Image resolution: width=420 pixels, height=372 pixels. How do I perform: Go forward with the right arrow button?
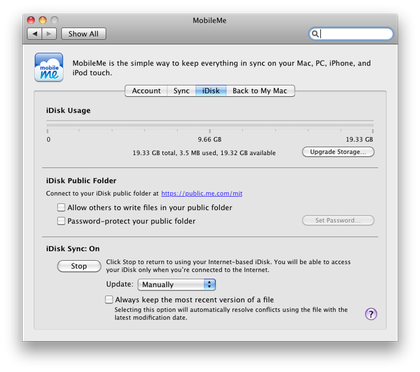[49, 34]
